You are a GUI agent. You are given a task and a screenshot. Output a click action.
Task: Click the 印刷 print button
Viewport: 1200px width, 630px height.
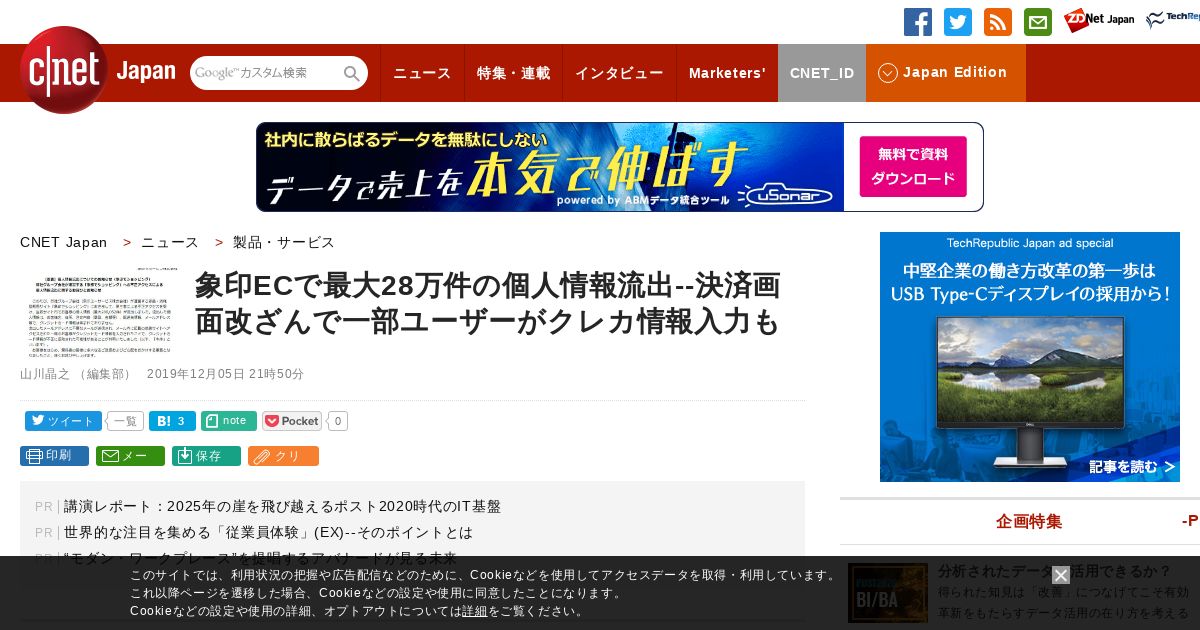click(x=54, y=456)
